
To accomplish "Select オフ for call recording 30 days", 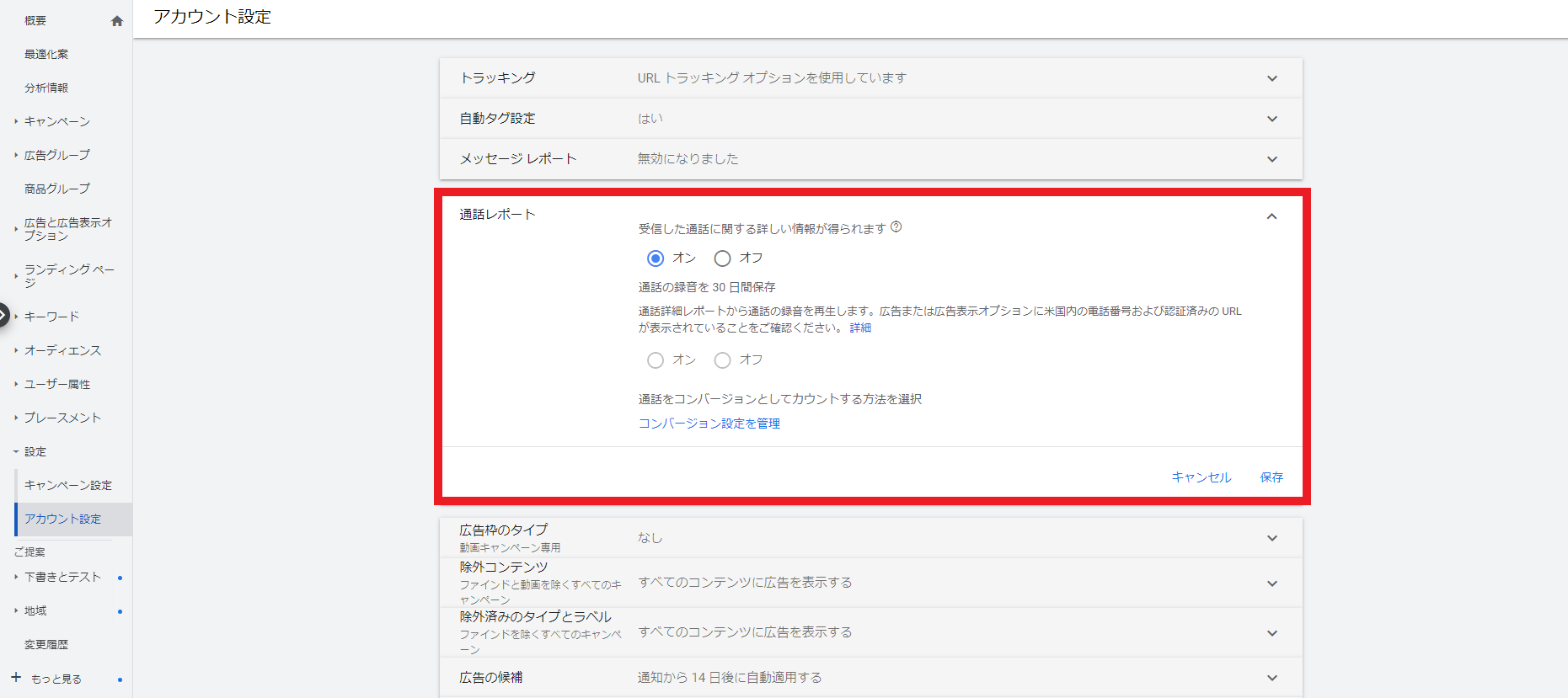I will click(x=722, y=360).
